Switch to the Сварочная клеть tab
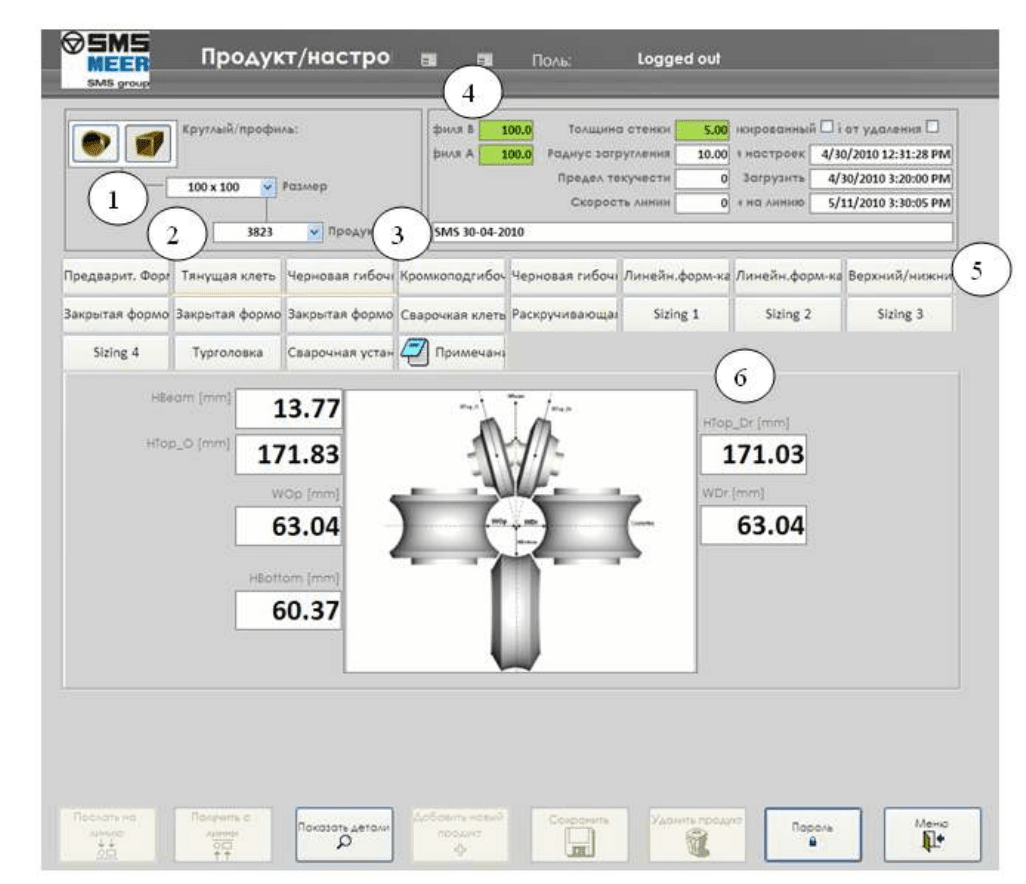Image resolution: width=1026 pixels, height=884 pixels. point(451,314)
